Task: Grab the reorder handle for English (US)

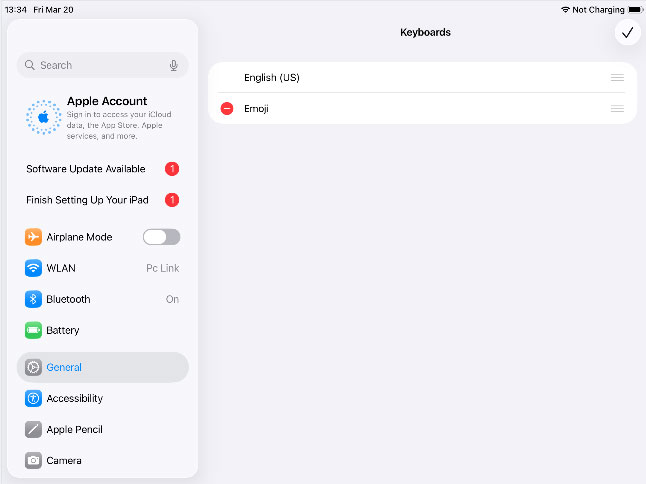Action: pos(617,77)
